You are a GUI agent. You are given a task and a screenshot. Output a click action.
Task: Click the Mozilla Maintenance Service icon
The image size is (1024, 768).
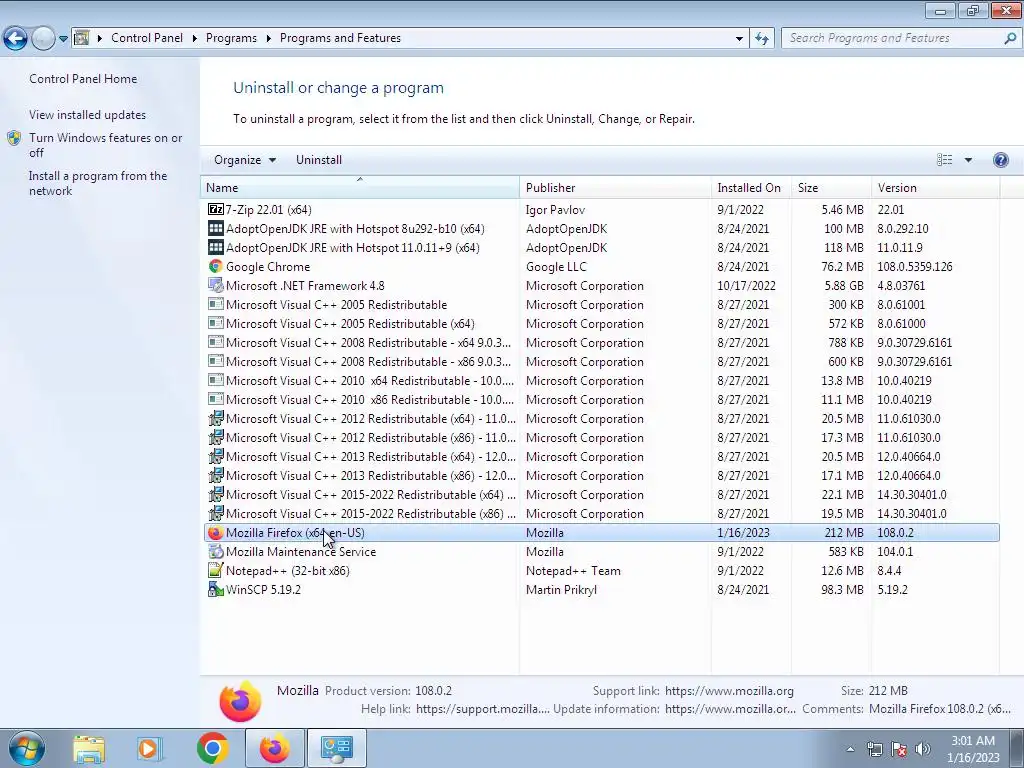pyautogui.click(x=216, y=552)
